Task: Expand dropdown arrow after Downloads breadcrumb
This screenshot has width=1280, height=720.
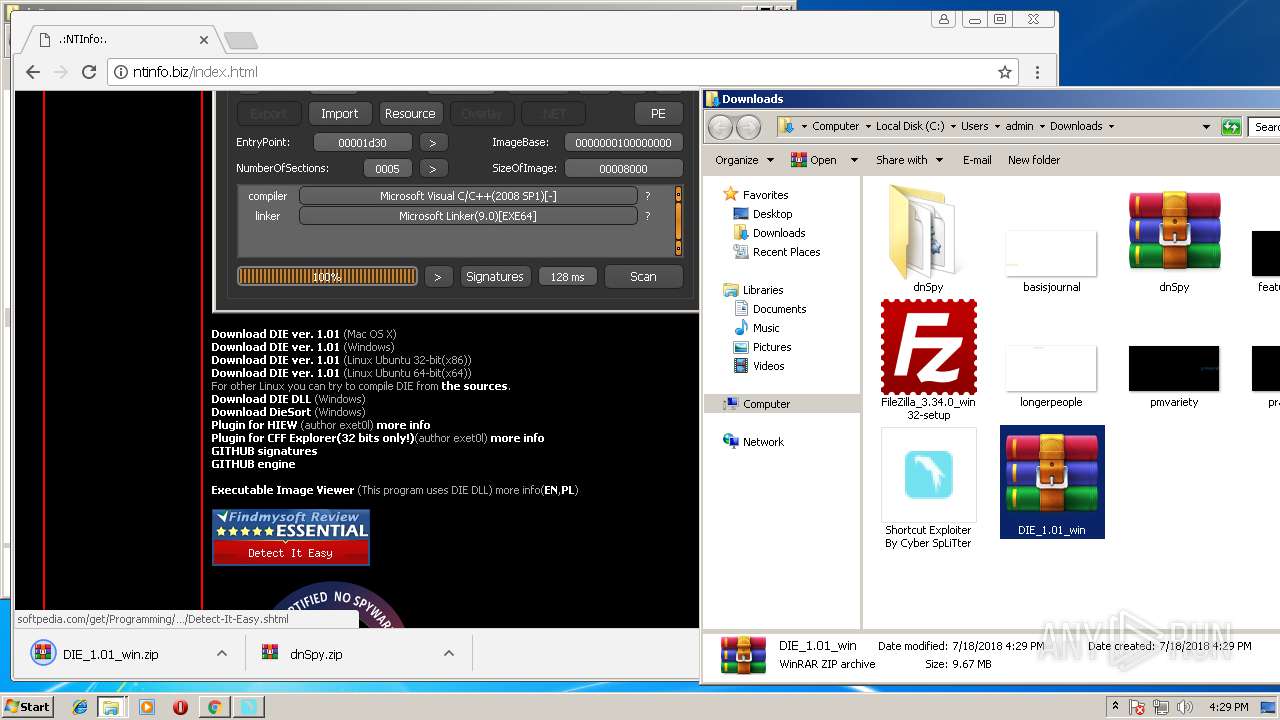Action: click(1110, 127)
